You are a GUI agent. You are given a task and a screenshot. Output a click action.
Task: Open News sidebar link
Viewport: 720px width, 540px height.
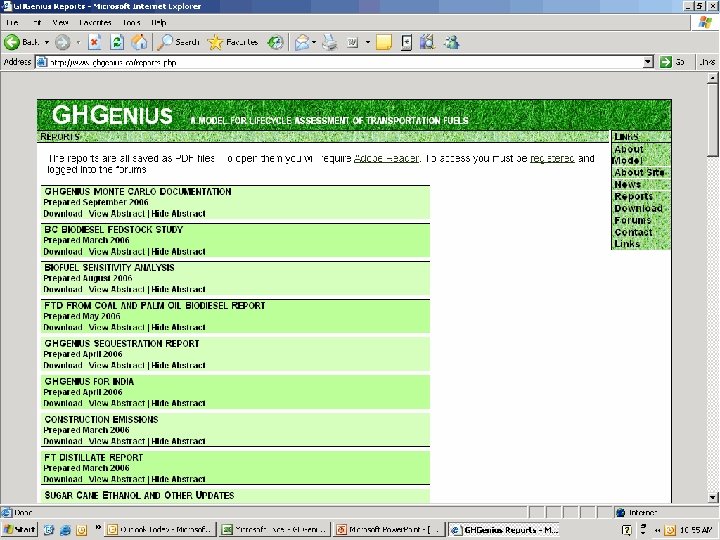coord(627,185)
